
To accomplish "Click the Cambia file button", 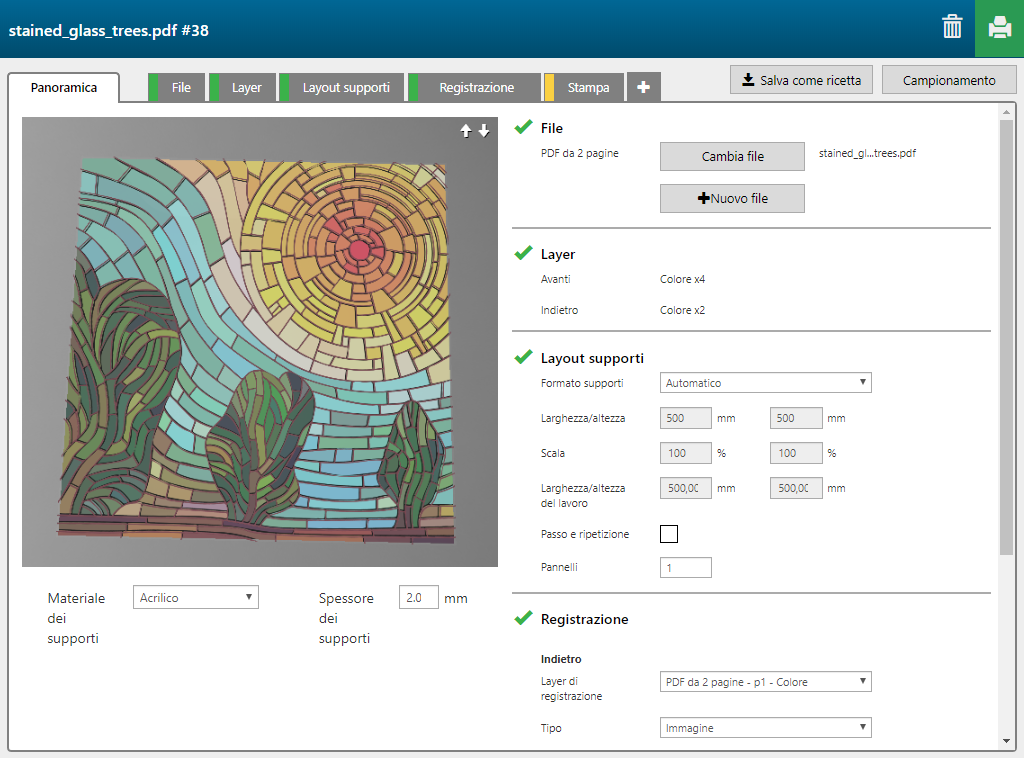I will 732,157.
